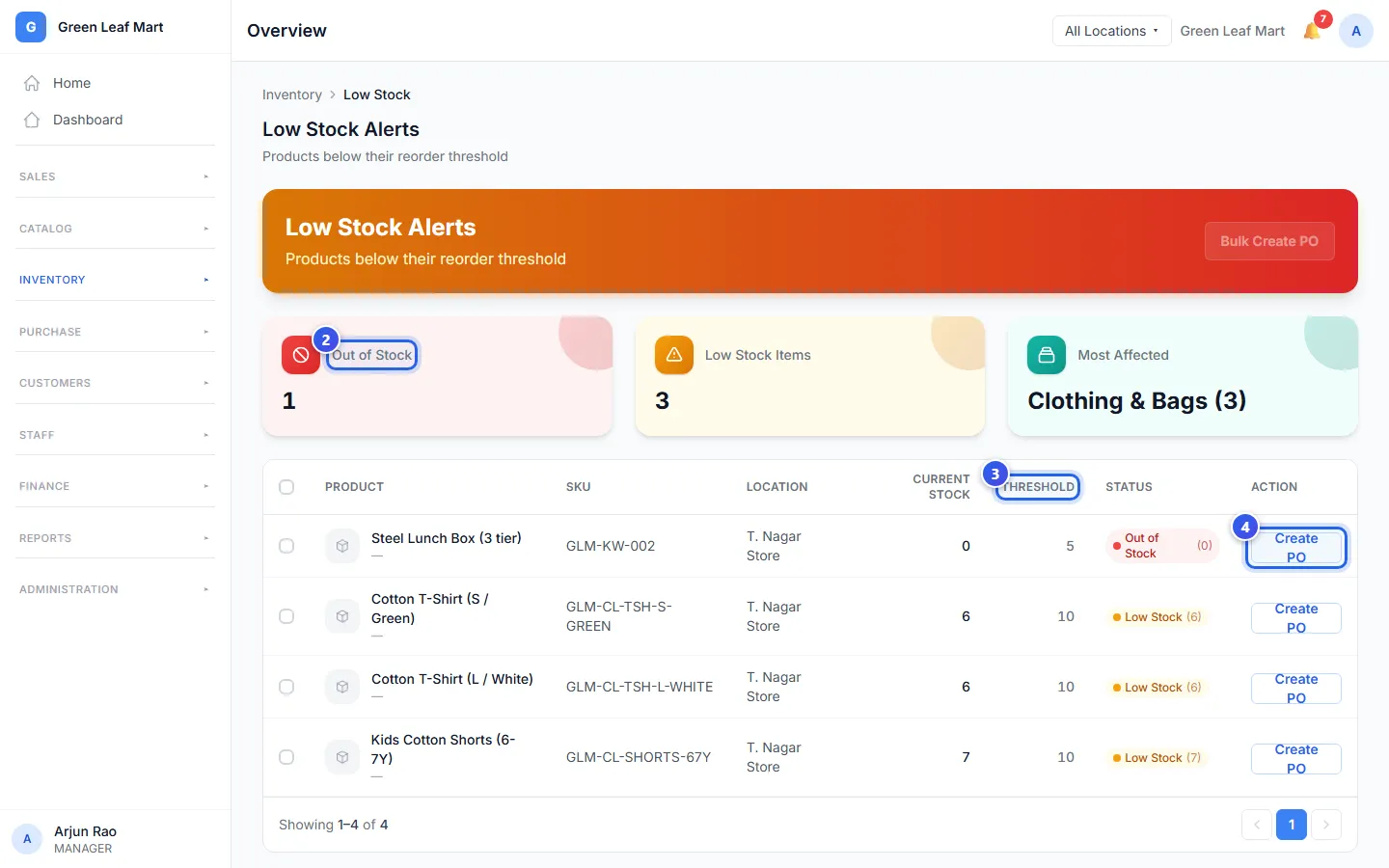
Task: Create PO for Cotton T-Shirt (S / Green)
Action: (1296, 618)
